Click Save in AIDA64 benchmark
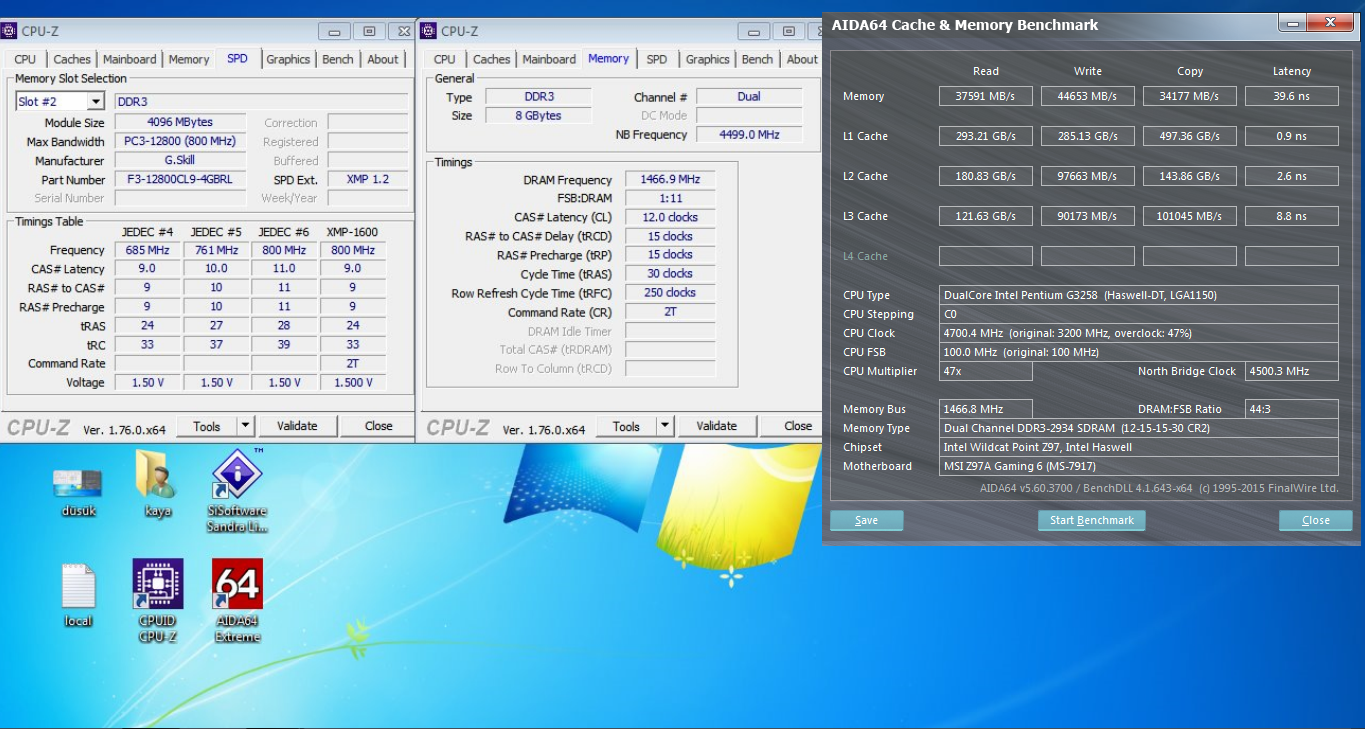Image resolution: width=1365 pixels, height=729 pixels. coord(866,520)
